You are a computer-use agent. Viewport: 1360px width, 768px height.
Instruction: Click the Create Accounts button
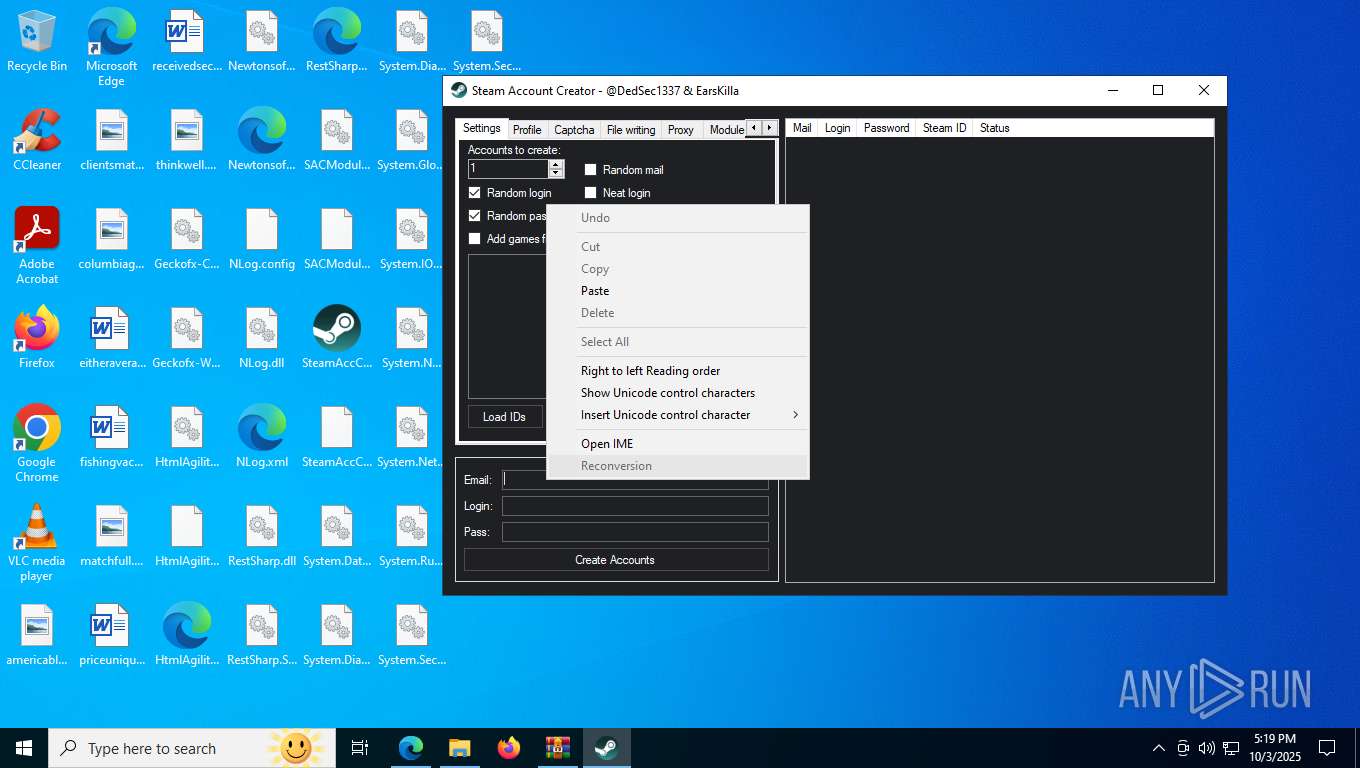tap(616, 560)
